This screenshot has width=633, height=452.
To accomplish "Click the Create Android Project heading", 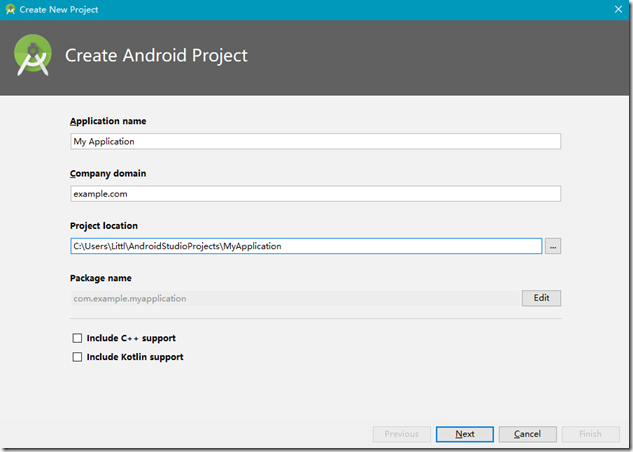I will coord(156,55).
